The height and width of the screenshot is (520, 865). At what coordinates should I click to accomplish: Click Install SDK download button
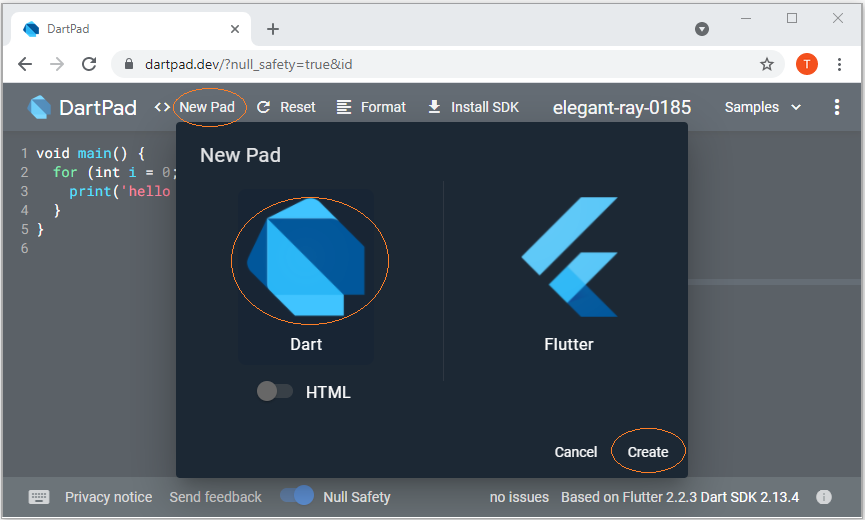pyautogui.click(x=474, y=107)
